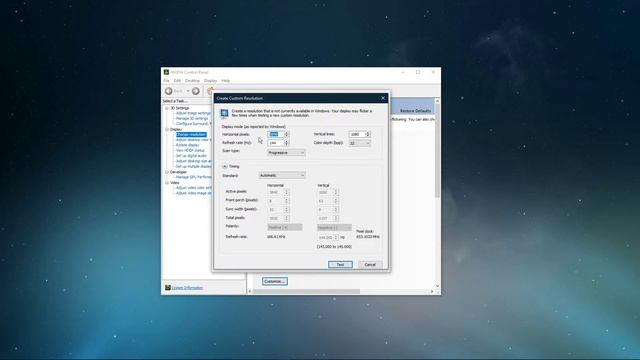Open the horizontal Polarity dropdown
This screenshot has height=360, width=640.
(285, 227)
